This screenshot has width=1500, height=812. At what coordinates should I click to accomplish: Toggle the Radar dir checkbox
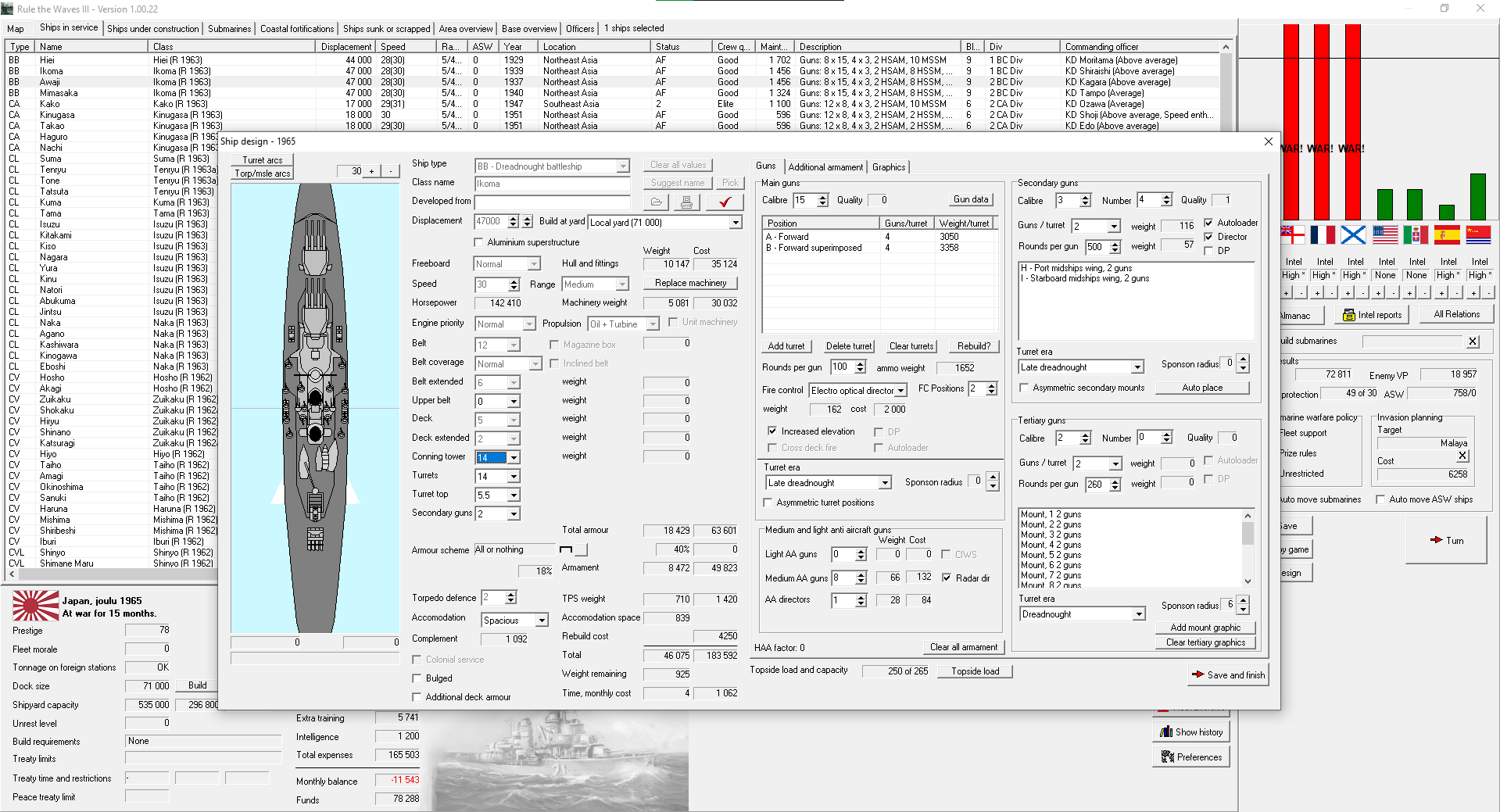[947, 578]
